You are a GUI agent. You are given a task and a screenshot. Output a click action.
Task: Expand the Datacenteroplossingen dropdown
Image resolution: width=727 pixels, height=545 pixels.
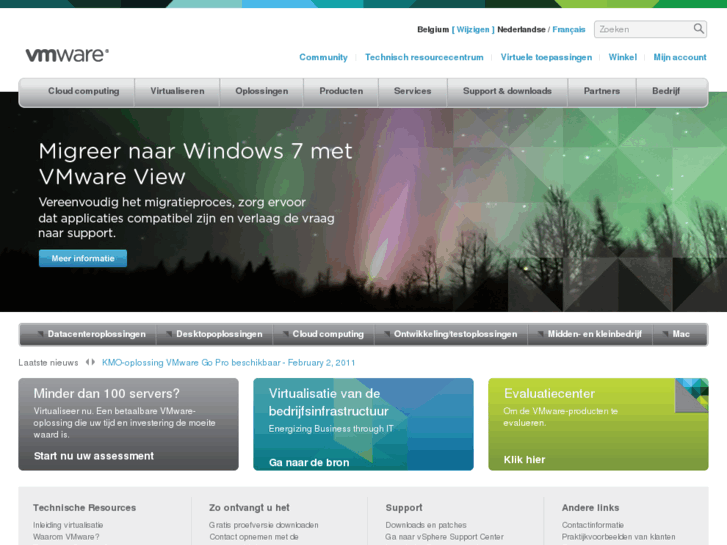click(x=91, y=334)
